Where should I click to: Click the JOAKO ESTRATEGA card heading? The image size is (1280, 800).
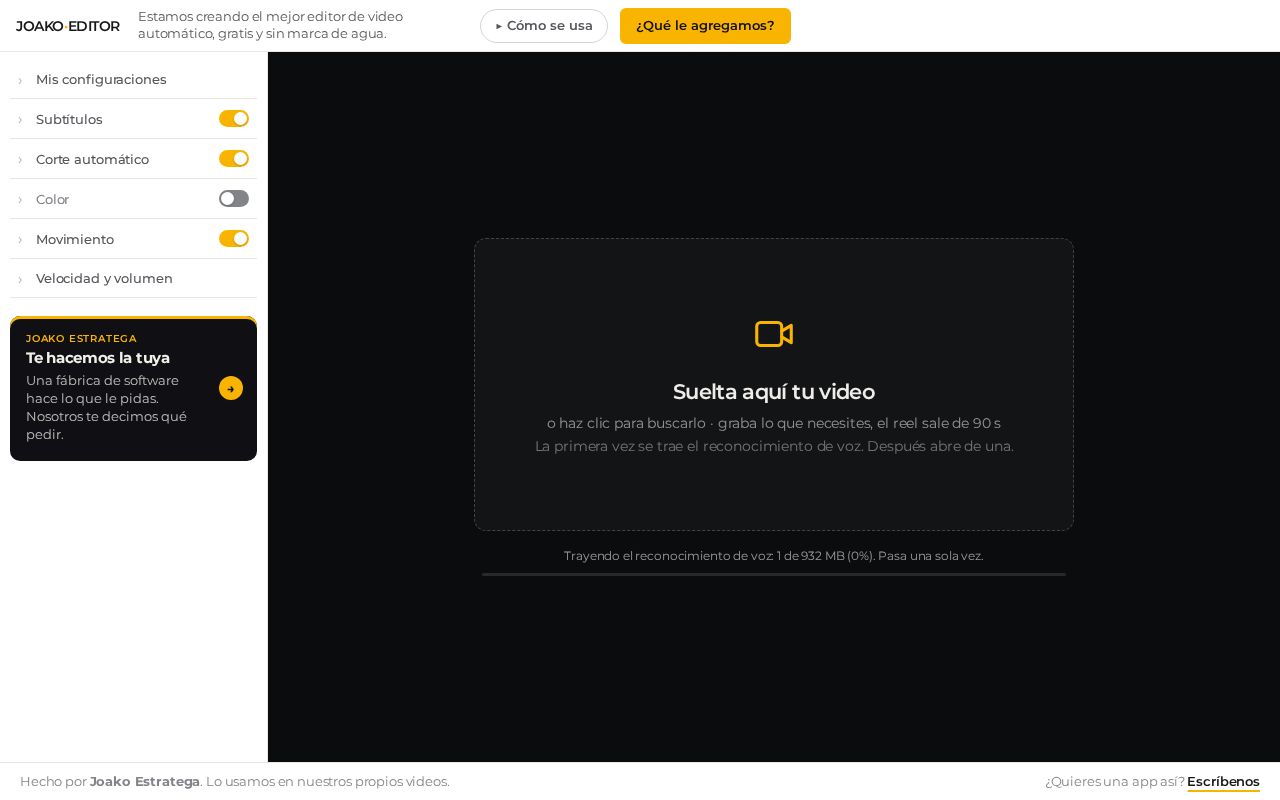point(81,339)
